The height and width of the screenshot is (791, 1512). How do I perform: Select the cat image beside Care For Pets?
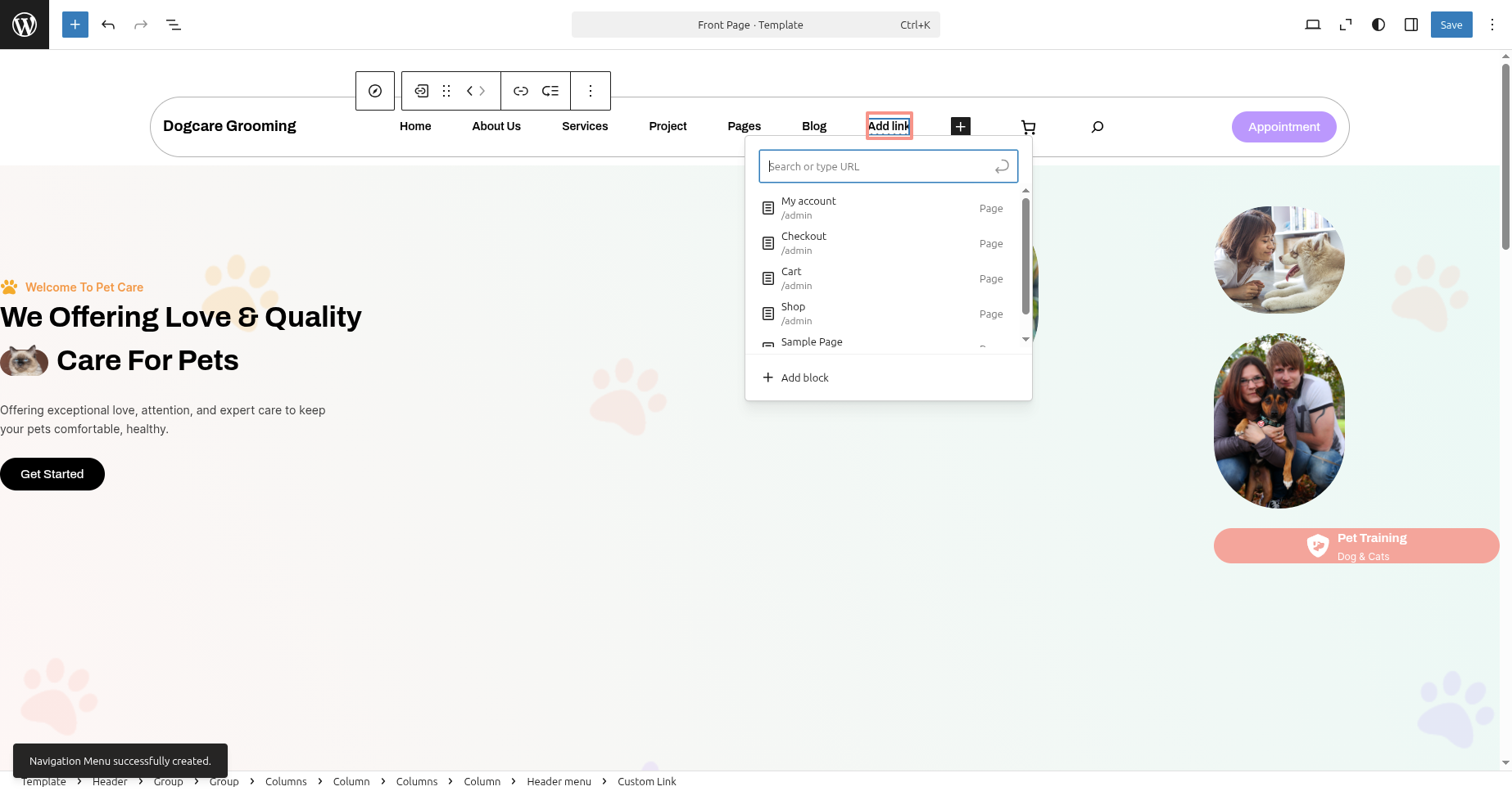(x=24, y=360)
